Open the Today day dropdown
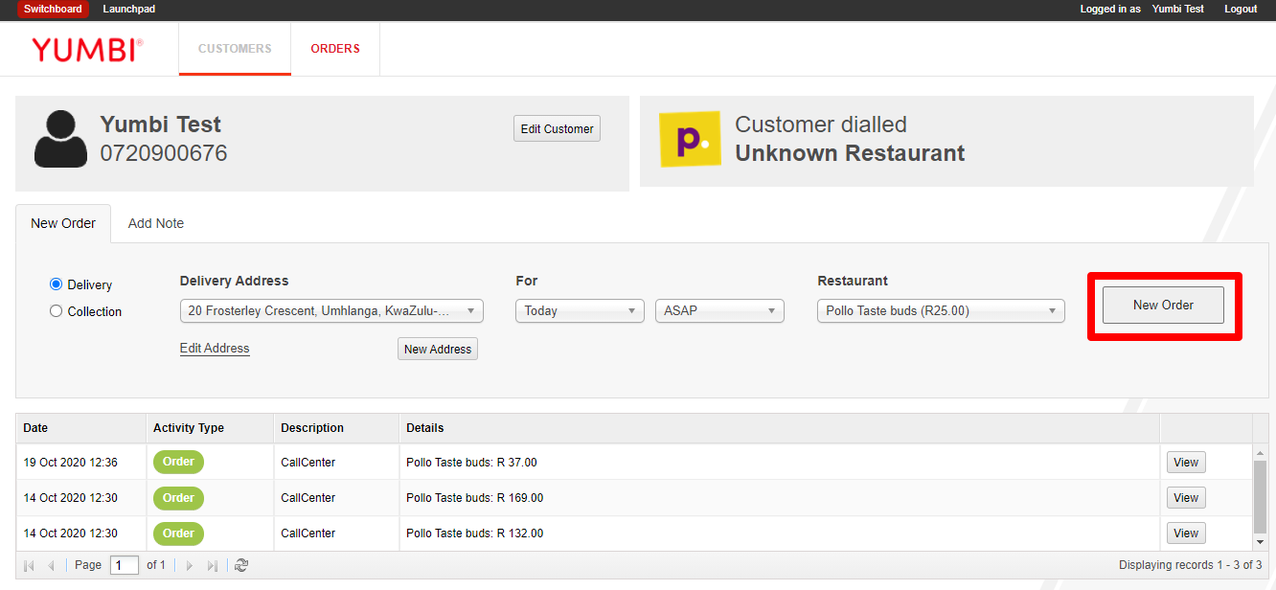Screen dimensions: 1276x590 tap(580, 311)
